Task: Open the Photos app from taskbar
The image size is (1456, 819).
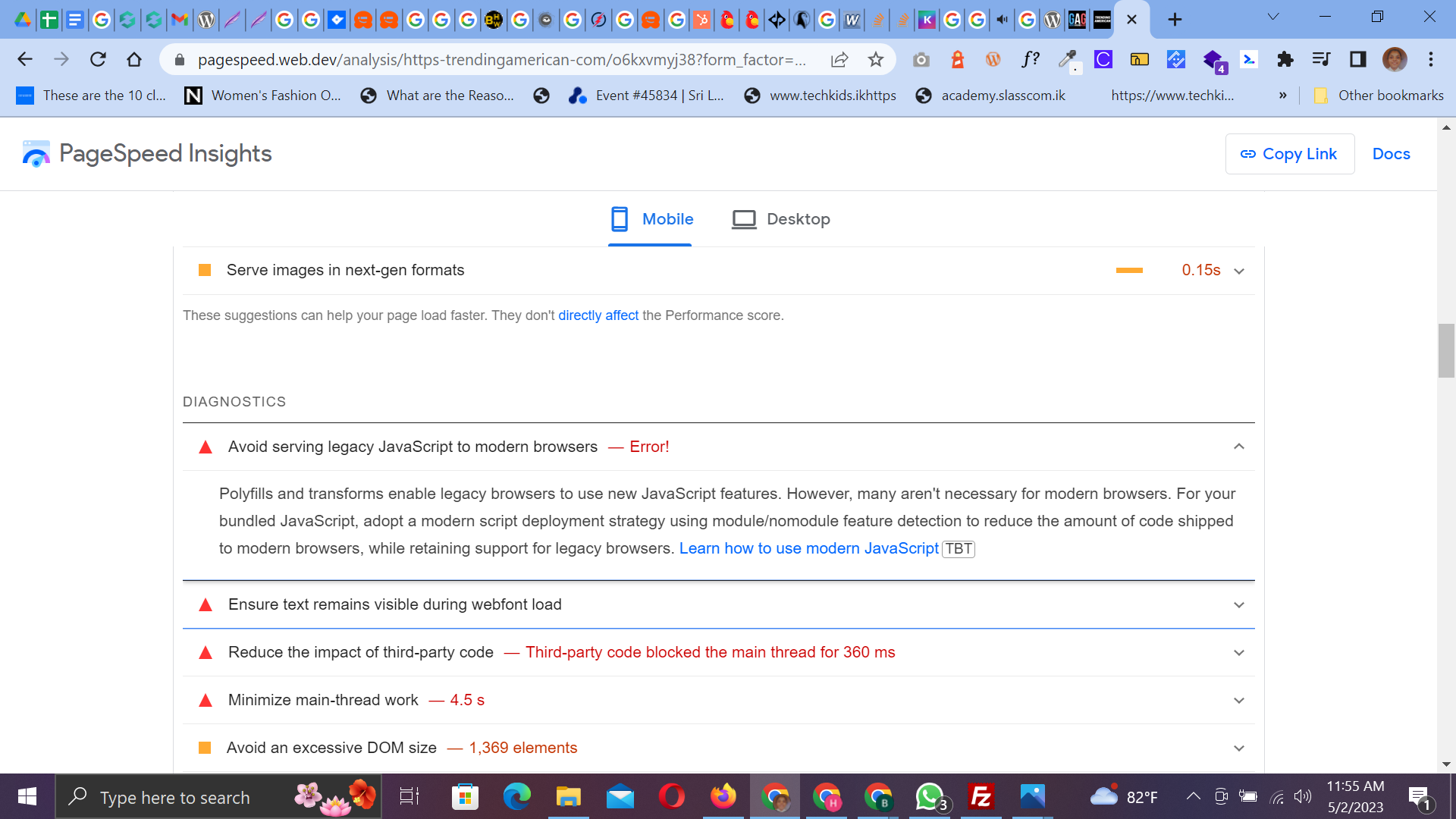Action: click(1033, 797)
